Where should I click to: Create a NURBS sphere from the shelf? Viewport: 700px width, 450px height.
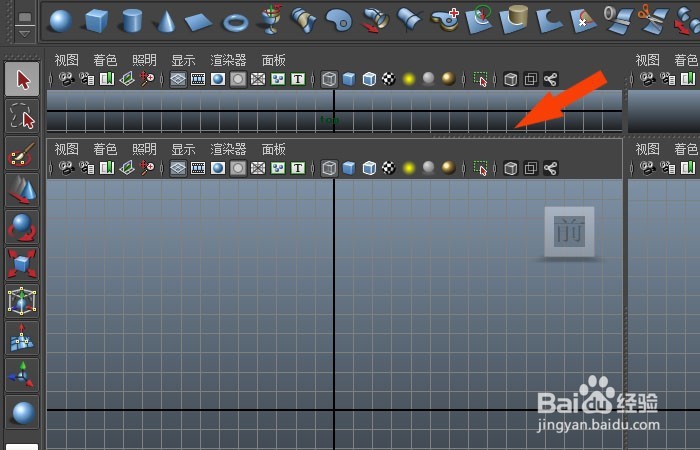61,21
